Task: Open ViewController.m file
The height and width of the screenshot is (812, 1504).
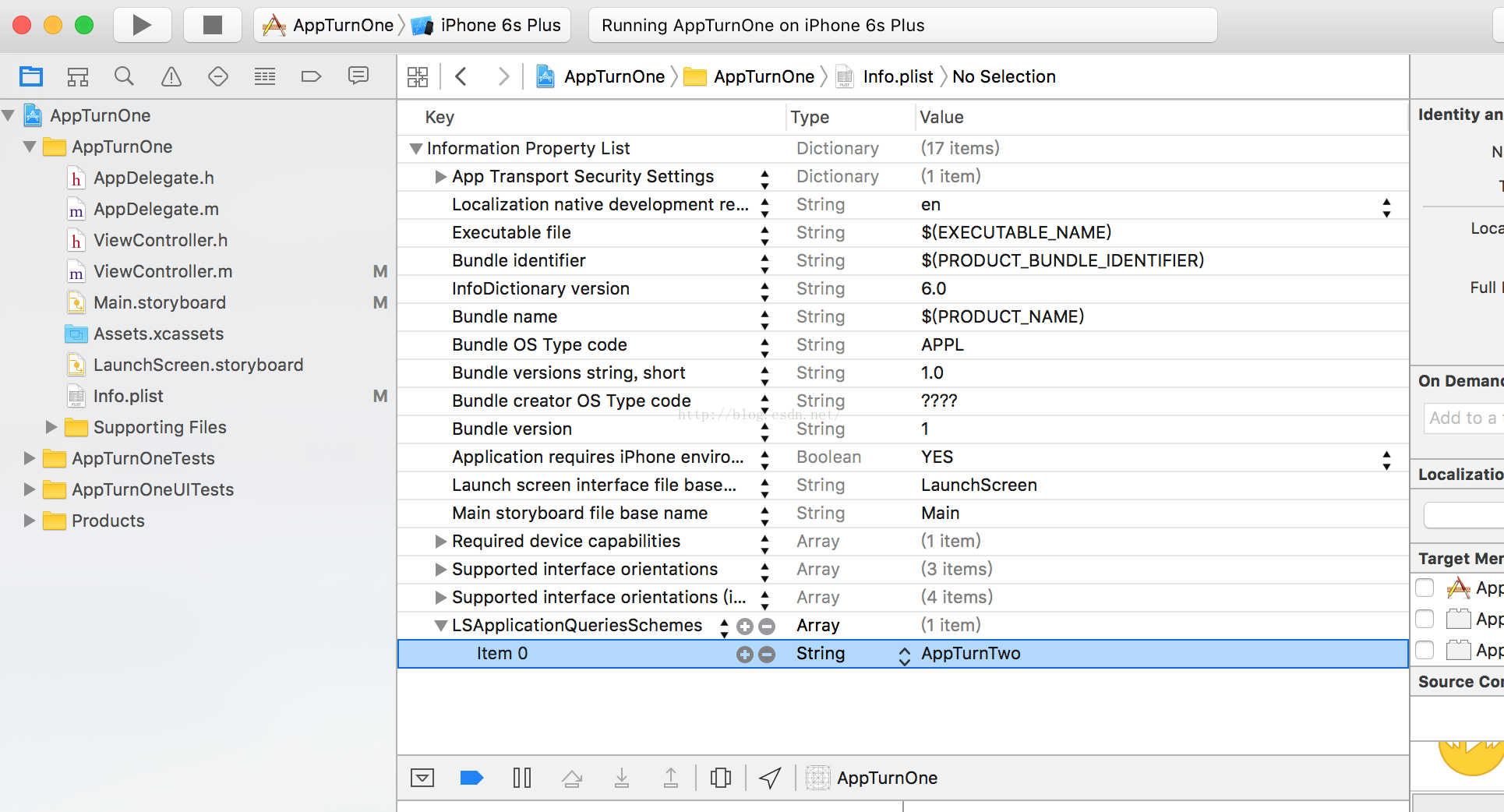Action: 163,271
